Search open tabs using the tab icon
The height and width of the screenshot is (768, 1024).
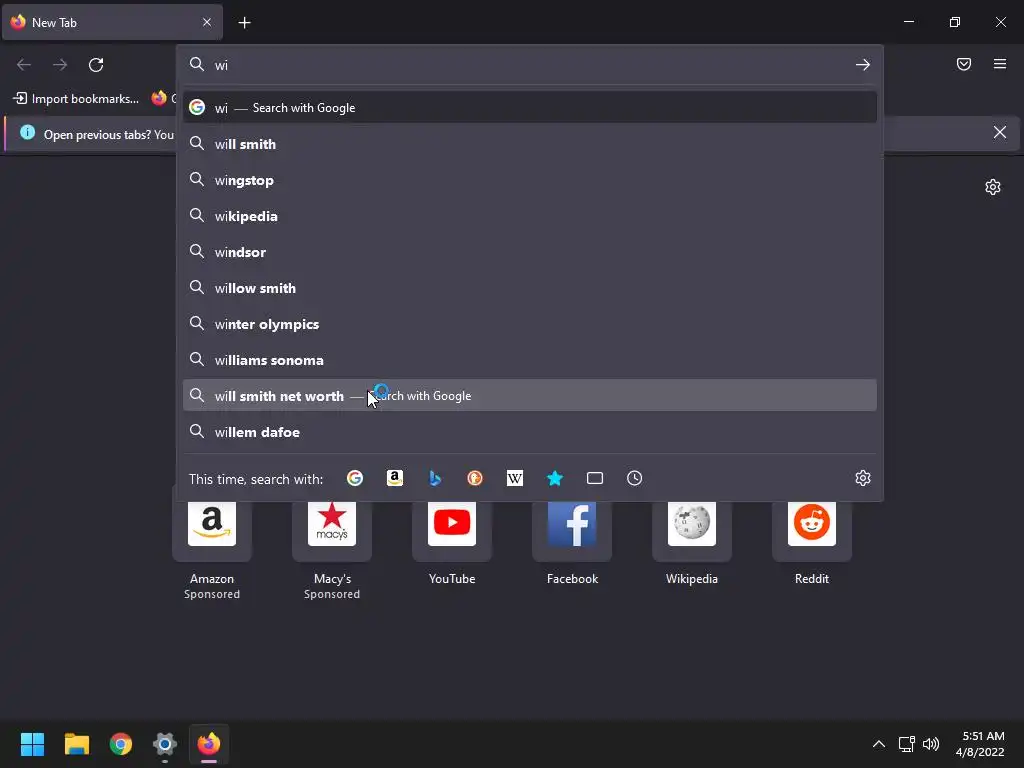coord(595,478)
